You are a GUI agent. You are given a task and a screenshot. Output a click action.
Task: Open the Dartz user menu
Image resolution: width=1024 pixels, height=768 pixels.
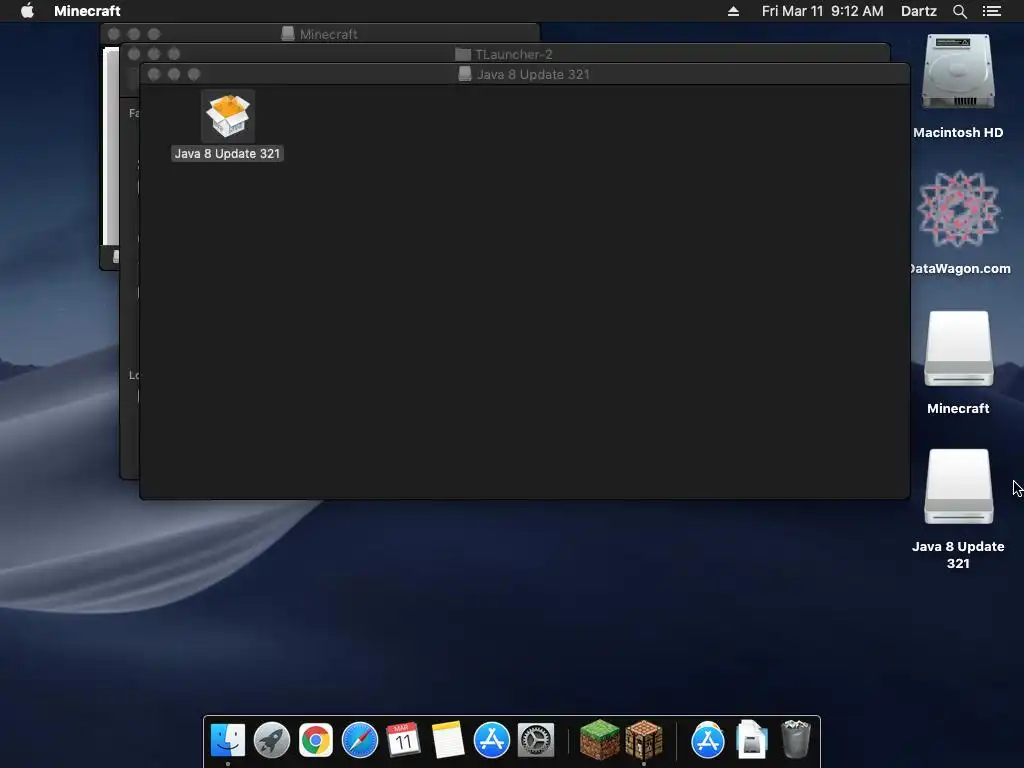918,11
